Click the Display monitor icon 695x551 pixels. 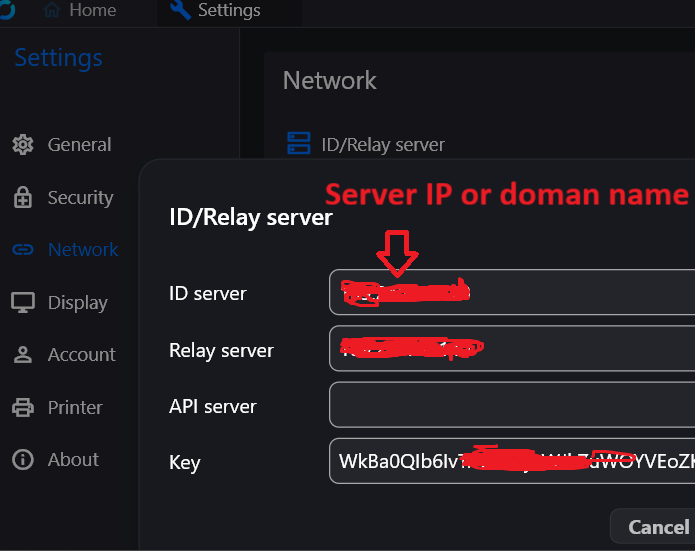(23, 302)
